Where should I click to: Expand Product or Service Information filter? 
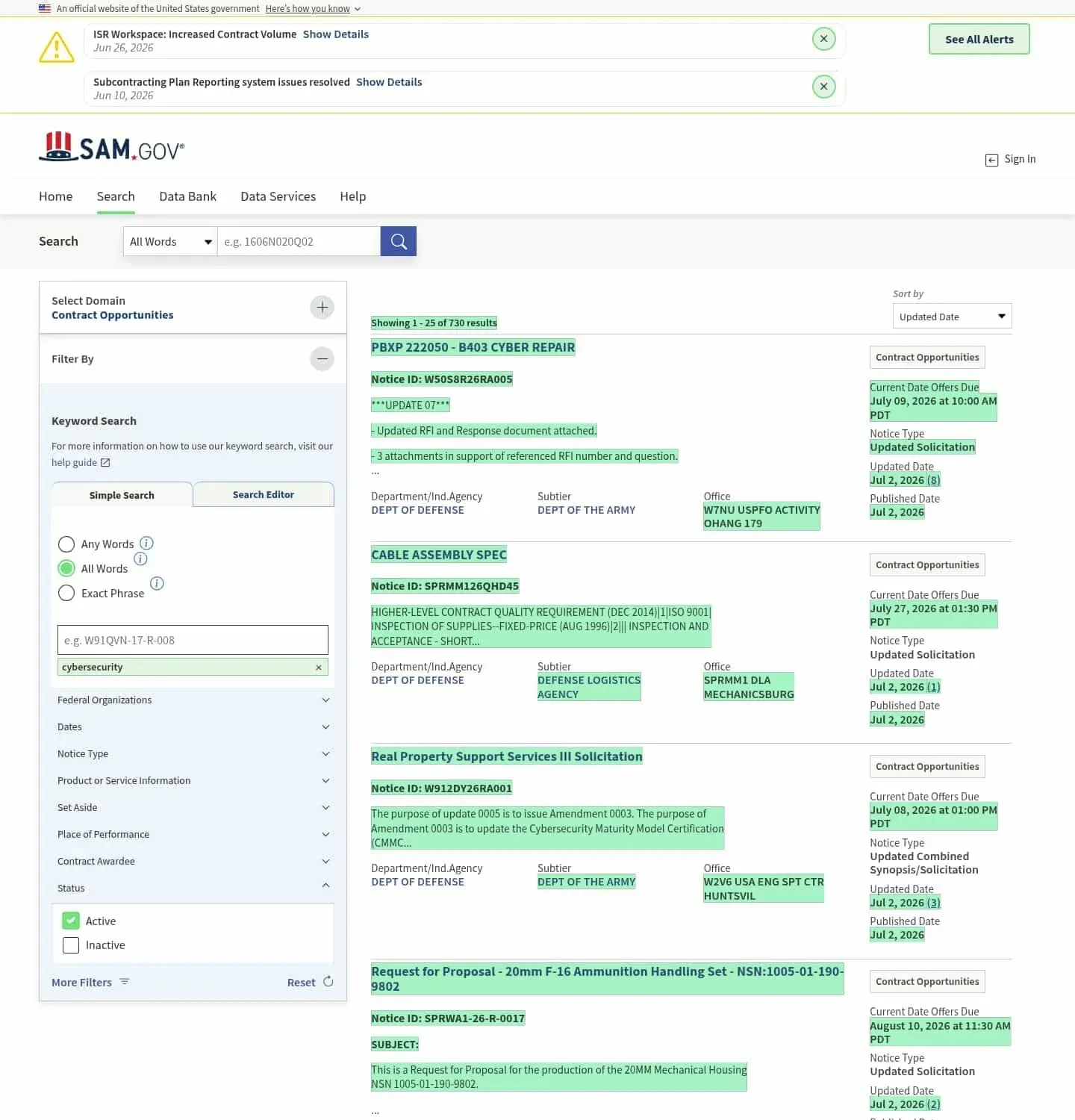193,780
